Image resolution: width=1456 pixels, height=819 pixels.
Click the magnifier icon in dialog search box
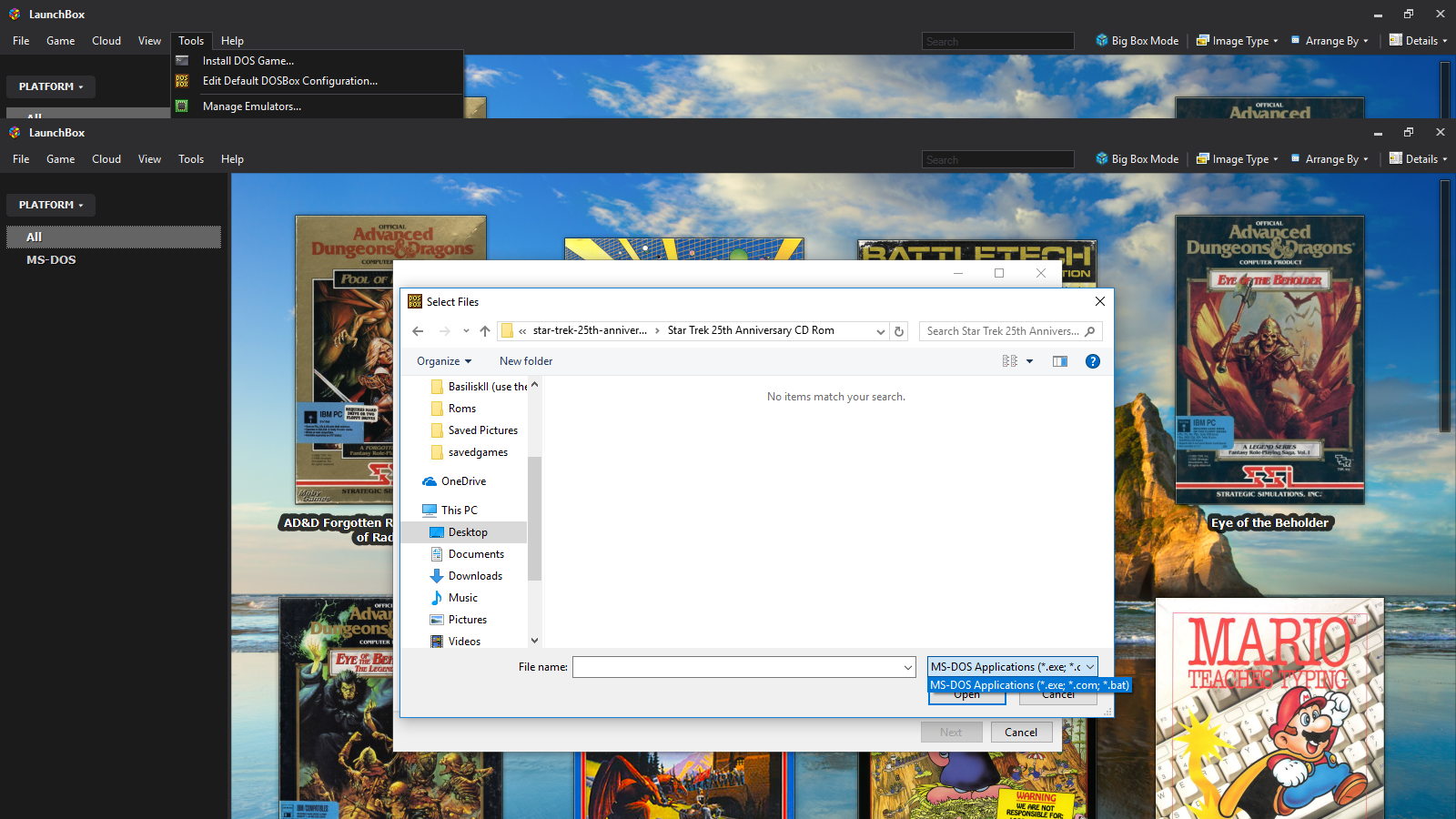1089,331
